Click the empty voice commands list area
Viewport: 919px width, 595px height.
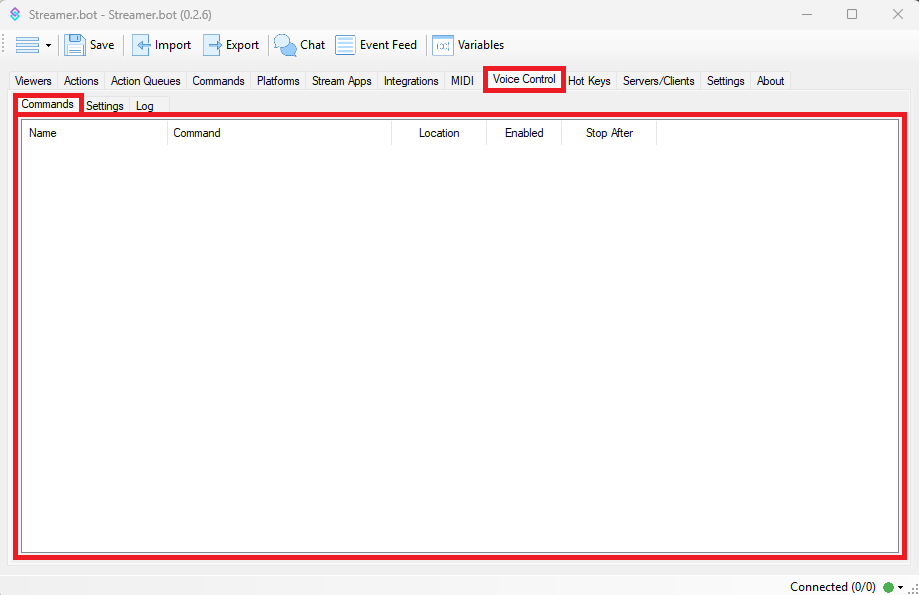(459, 350)
